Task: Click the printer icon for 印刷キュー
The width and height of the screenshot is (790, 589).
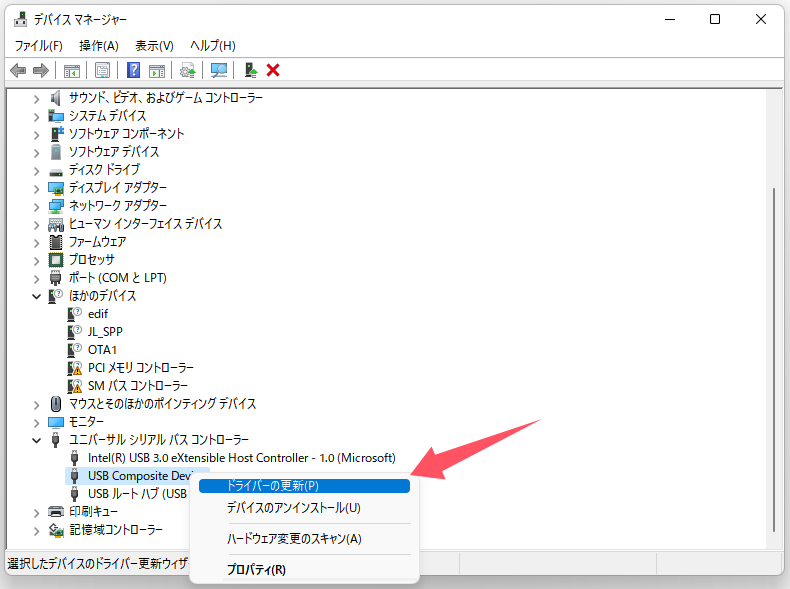Action: click(56, 511)
